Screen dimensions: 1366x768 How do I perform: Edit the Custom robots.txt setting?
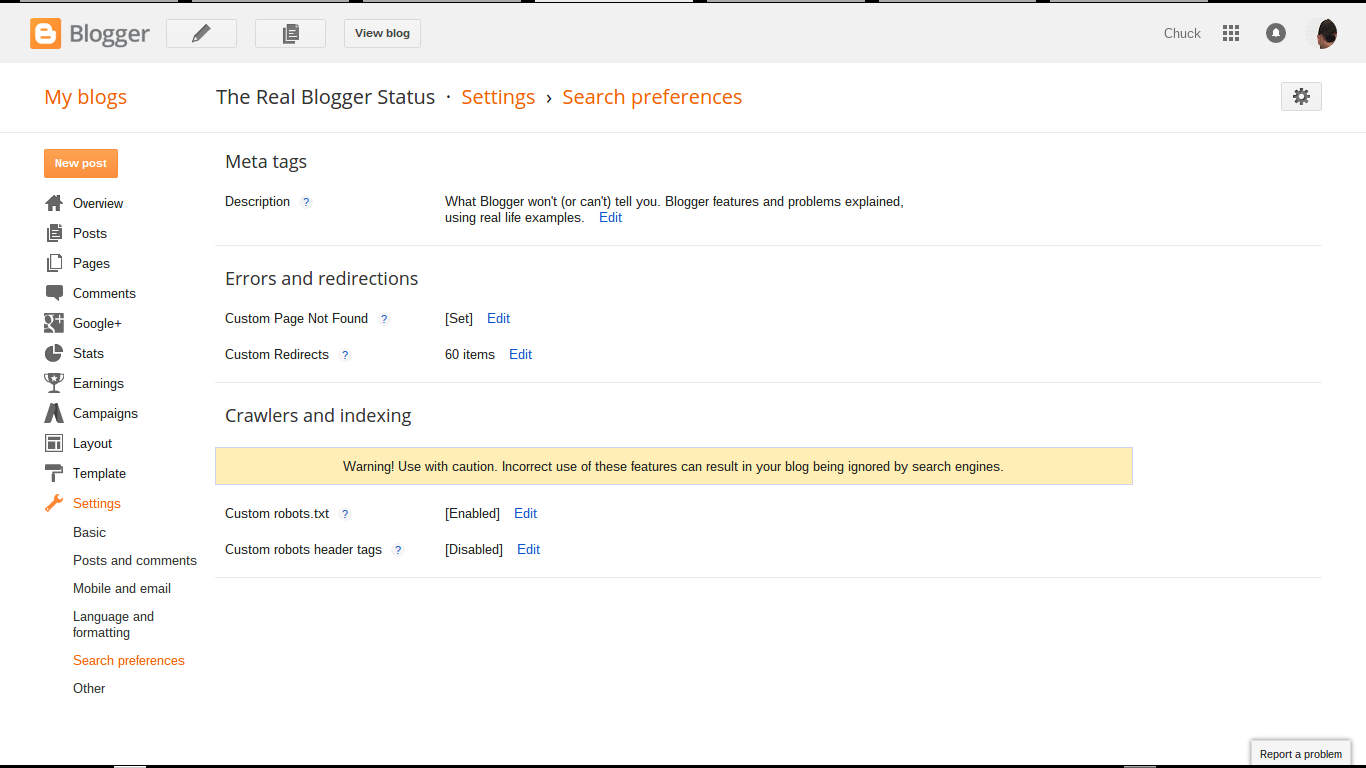click(525, 513)
